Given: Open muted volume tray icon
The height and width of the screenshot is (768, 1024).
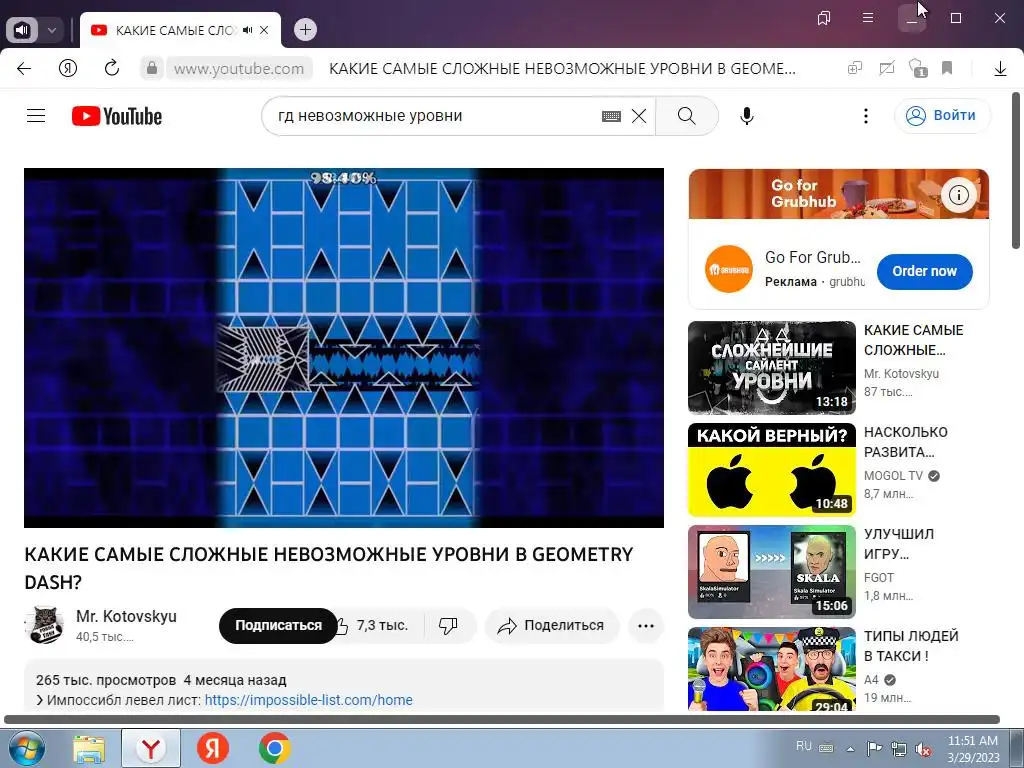Looking at the screenshot, I should click(x=923, y=749).
